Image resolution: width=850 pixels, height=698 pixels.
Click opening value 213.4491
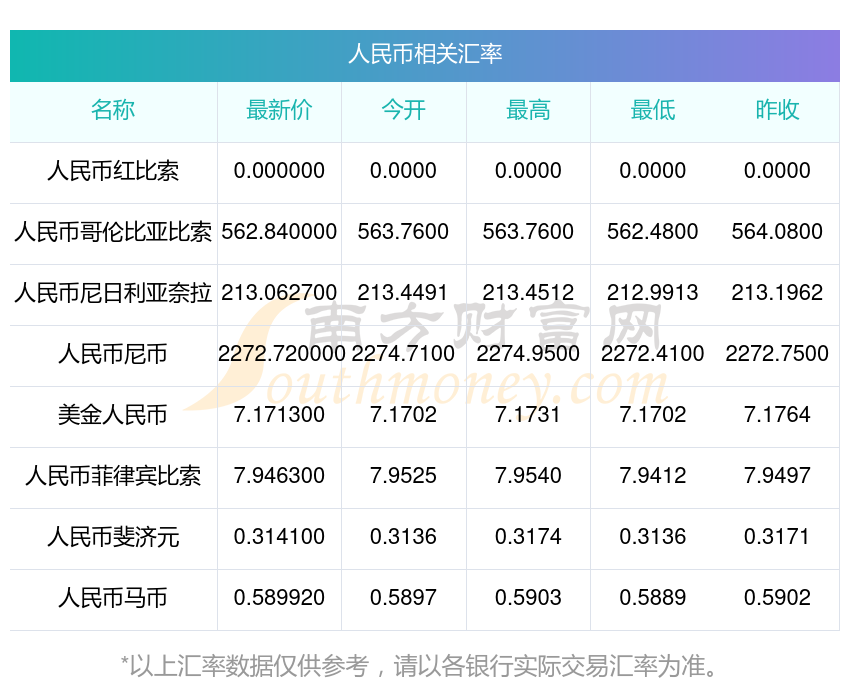(403, 293)
